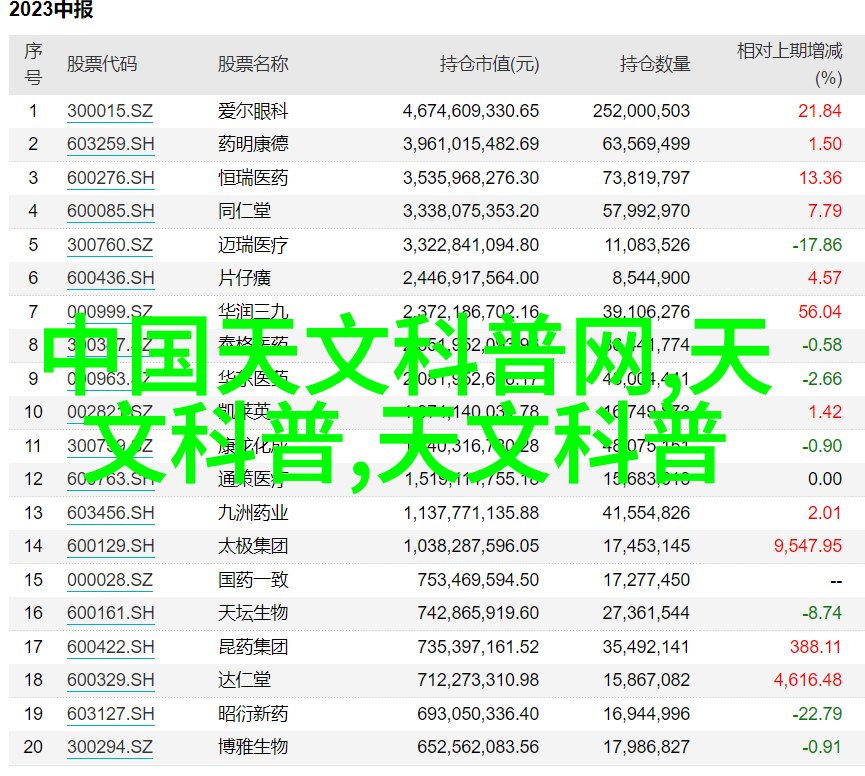Viewport: 865px width, 776px height.
Task: Click market value 3,535,968,276.30
Action: click(471, 178)
